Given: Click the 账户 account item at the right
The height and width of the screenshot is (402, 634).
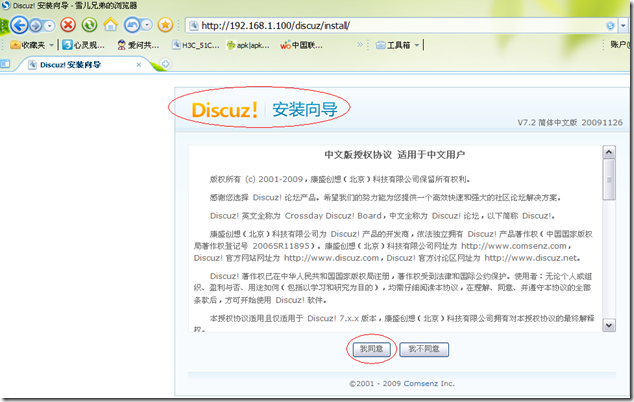Looking at the screenshot, I should [619, 44].
